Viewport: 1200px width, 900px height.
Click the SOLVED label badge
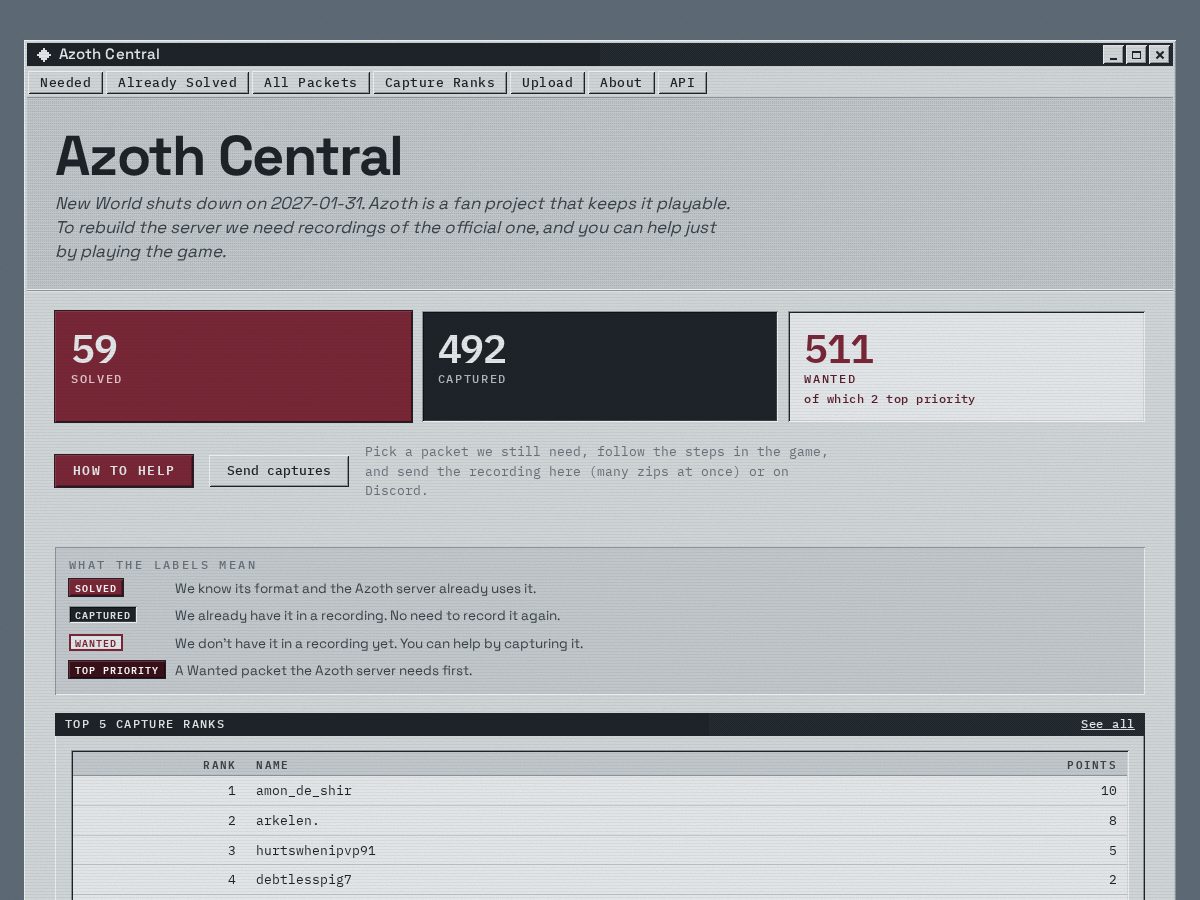pyautogui.click(x=96, y=588)
